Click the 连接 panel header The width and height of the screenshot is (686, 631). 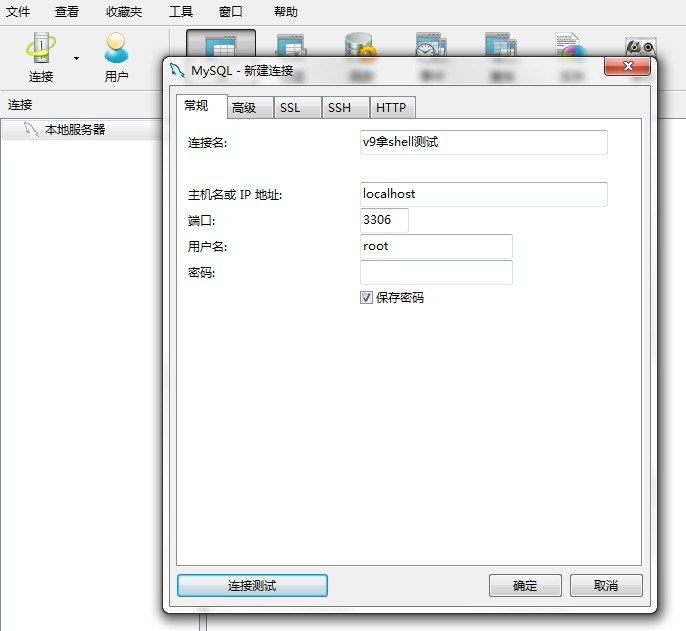click(x=20, y=105)
